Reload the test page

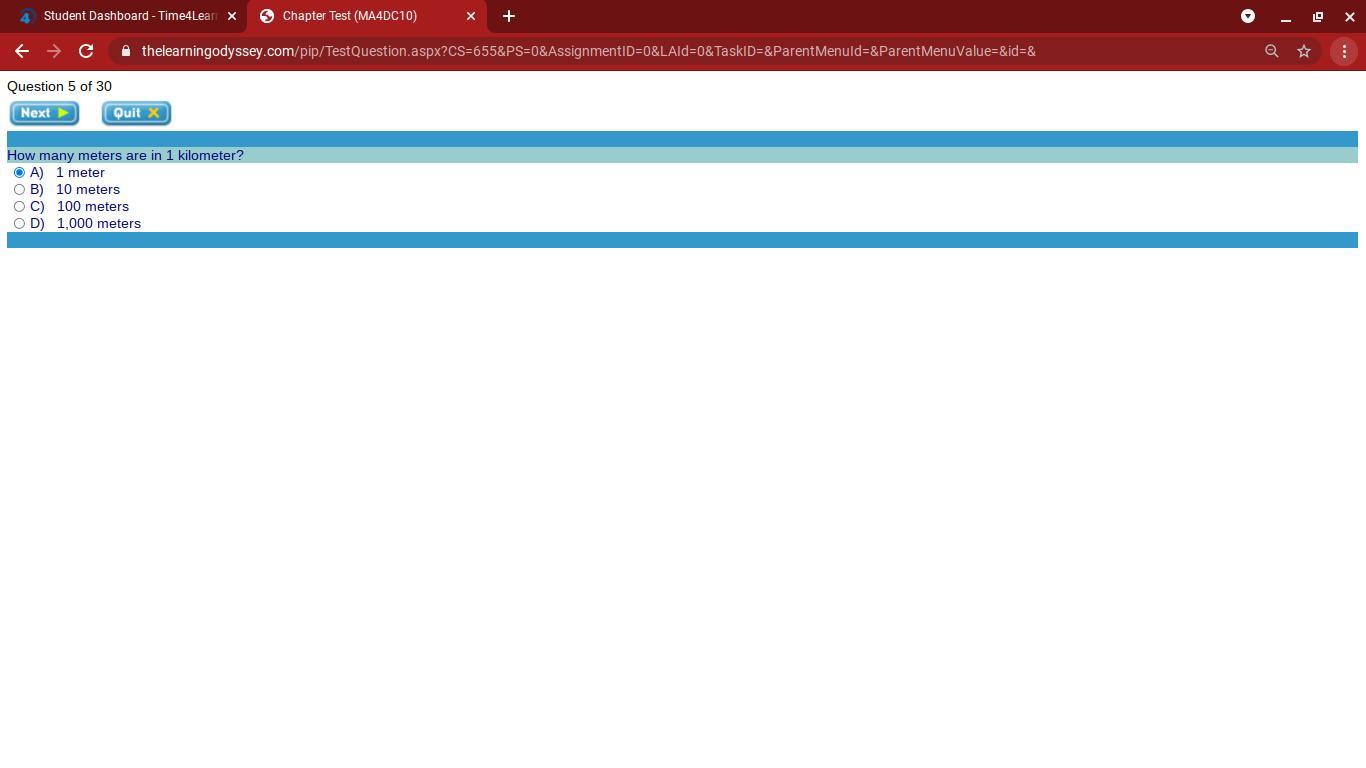tap(86, 51)
